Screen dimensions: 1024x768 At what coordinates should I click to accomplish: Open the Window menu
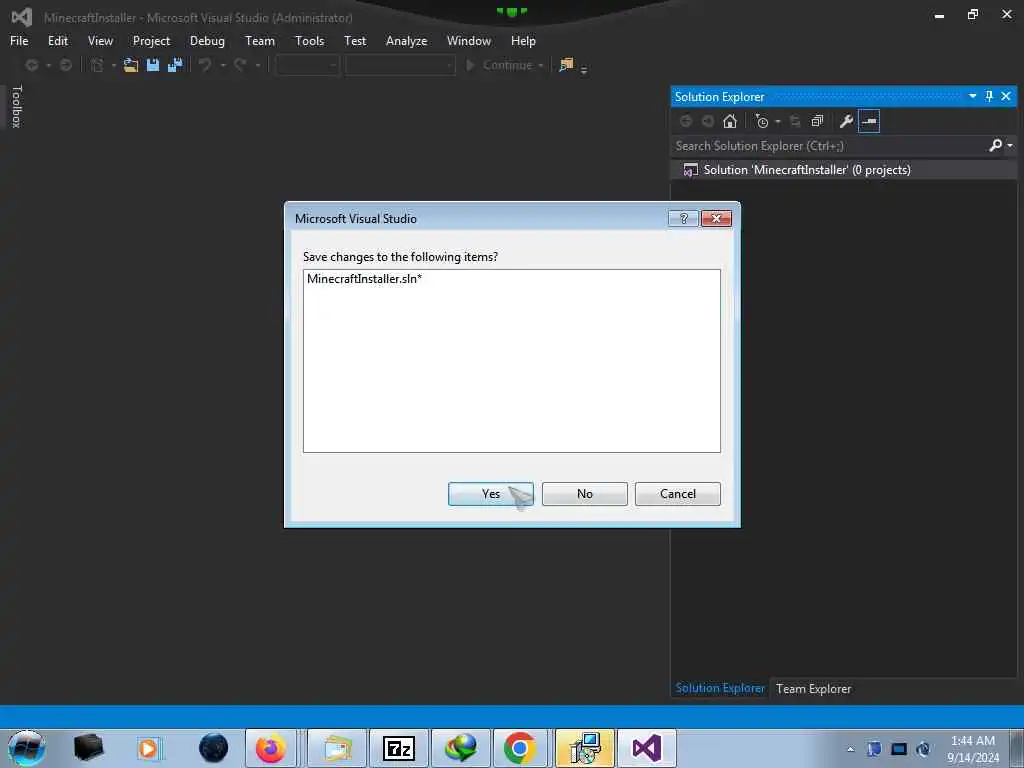pos(468,40)
